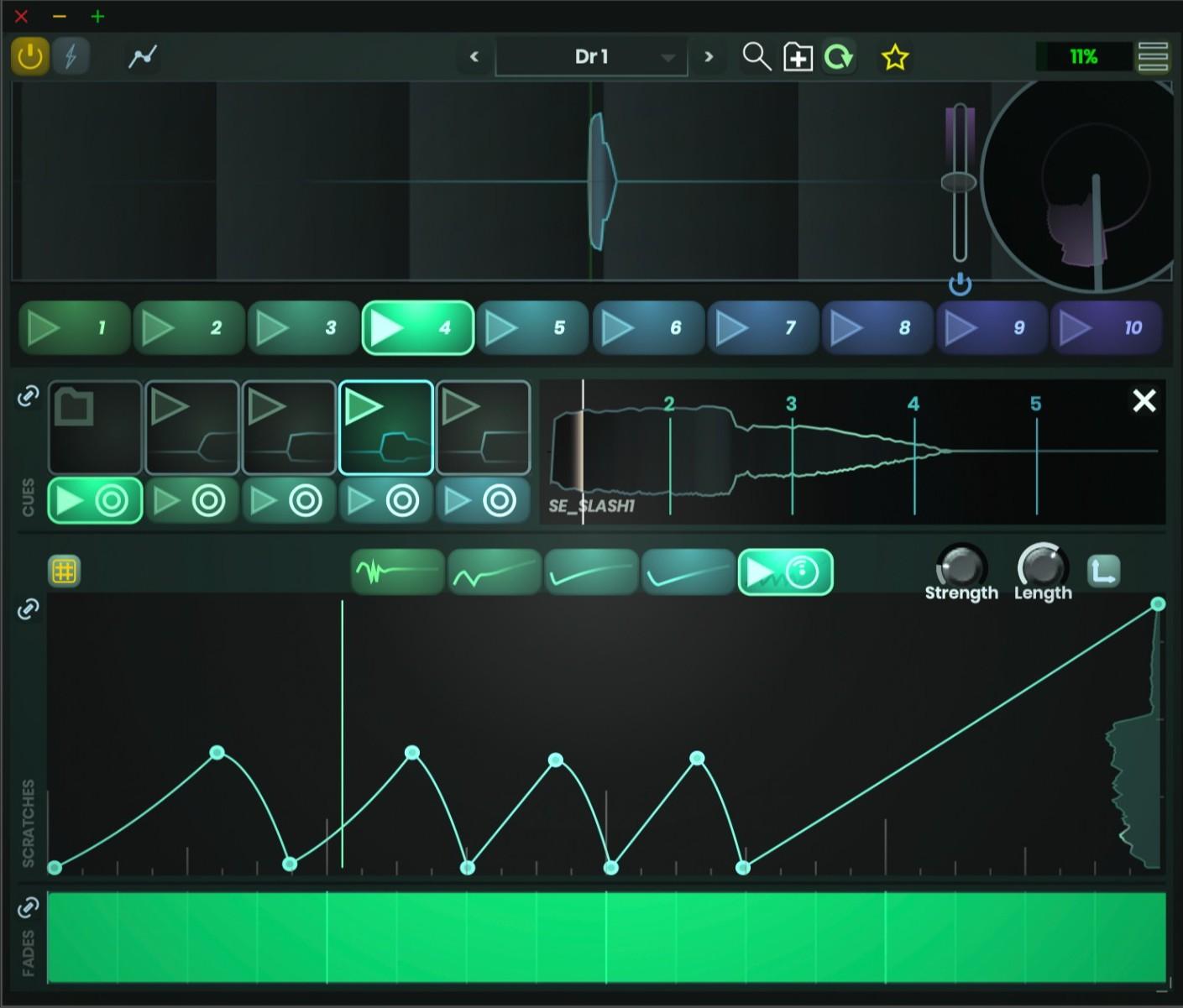Screen dimensions: 1183x1008
Task: Click the next preset arrow
Action: [709, 57]
